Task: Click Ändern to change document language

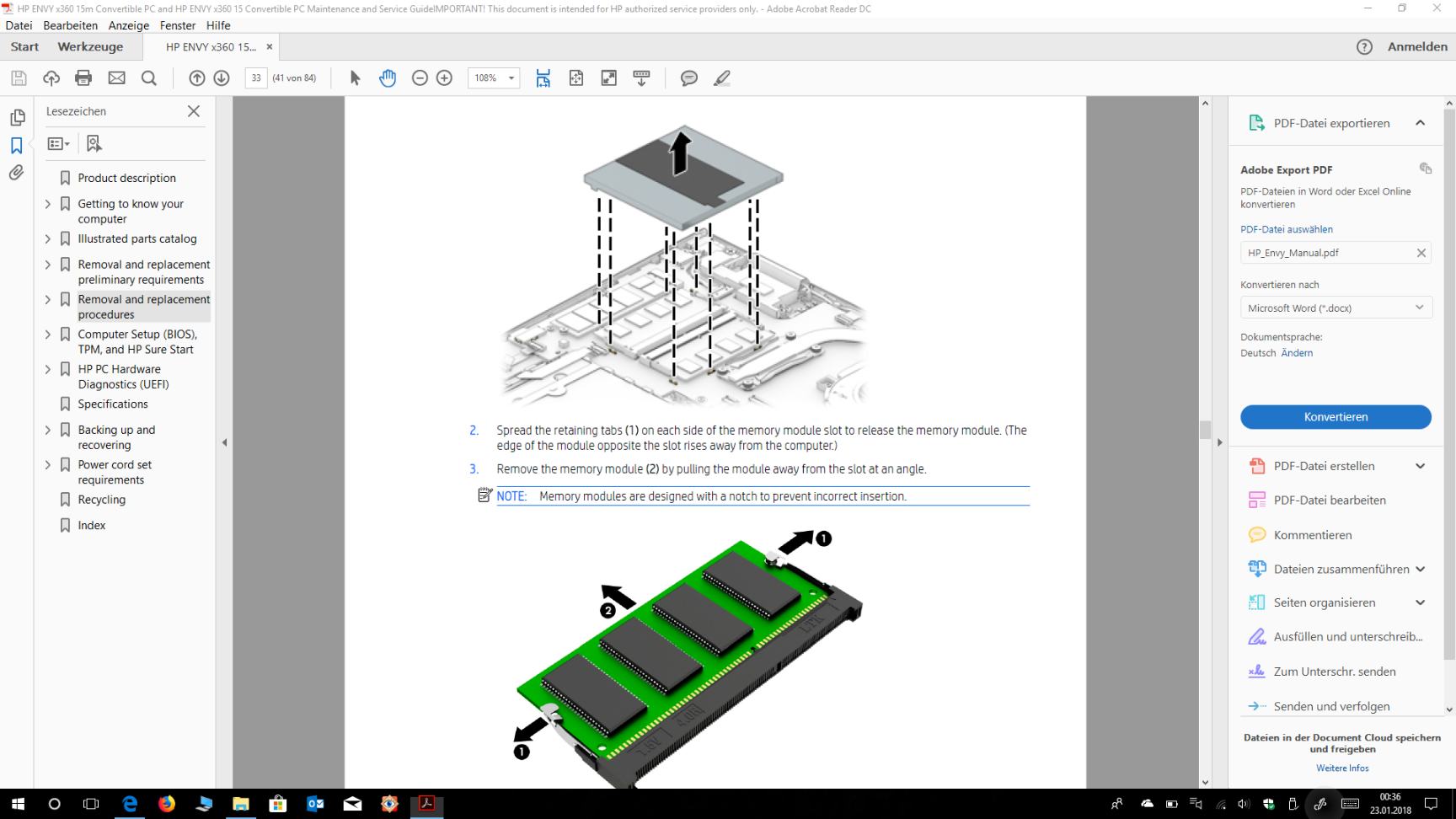Action: 1297,353
